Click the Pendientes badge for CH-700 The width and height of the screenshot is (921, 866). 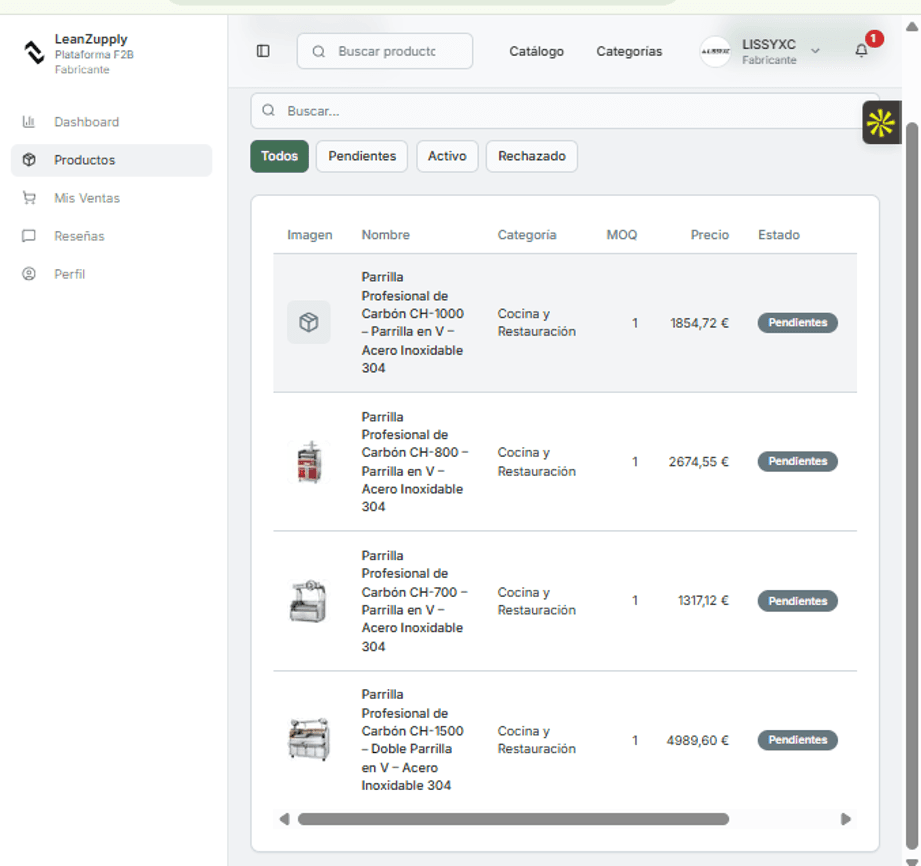(x=798, y=601)
